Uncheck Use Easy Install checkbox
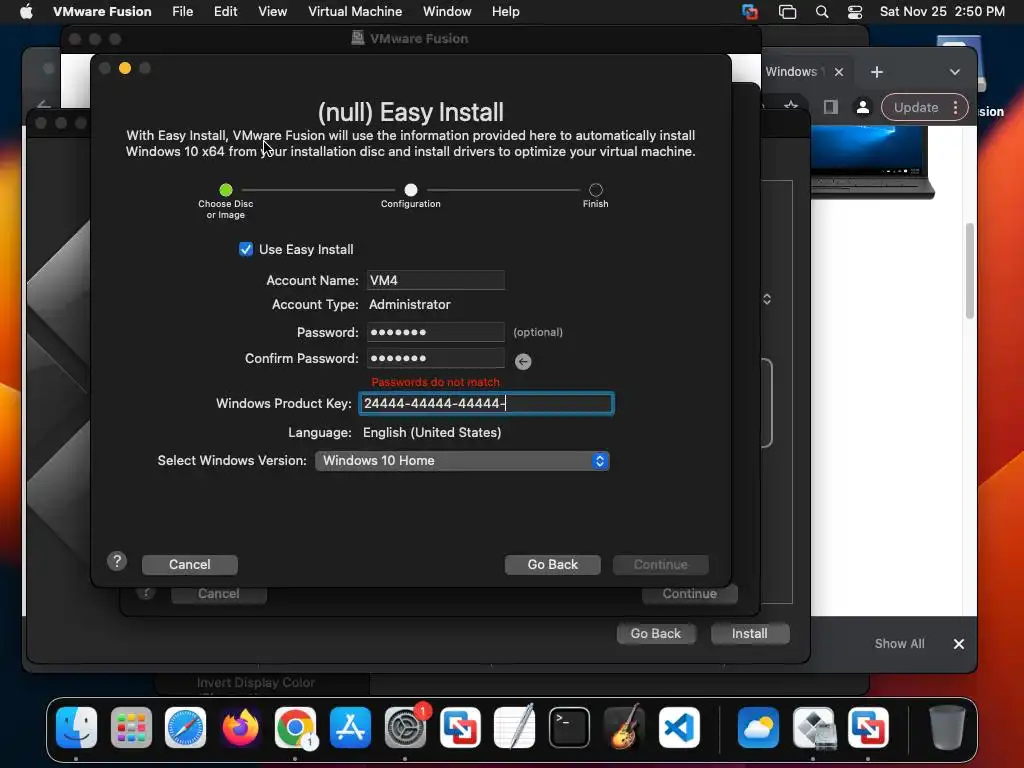The height and width of the screenshot is (768, 1024). [246, 249]
